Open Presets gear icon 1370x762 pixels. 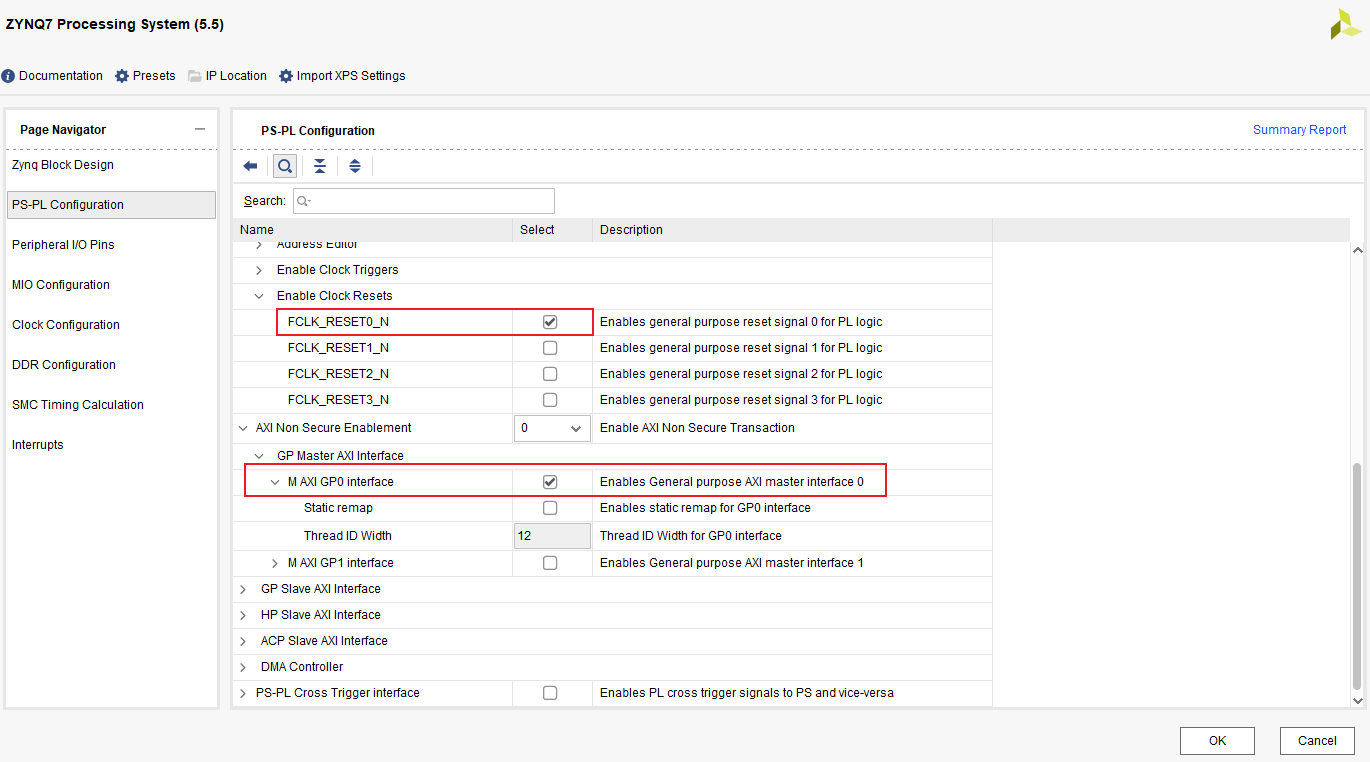(x=122, y=76)
